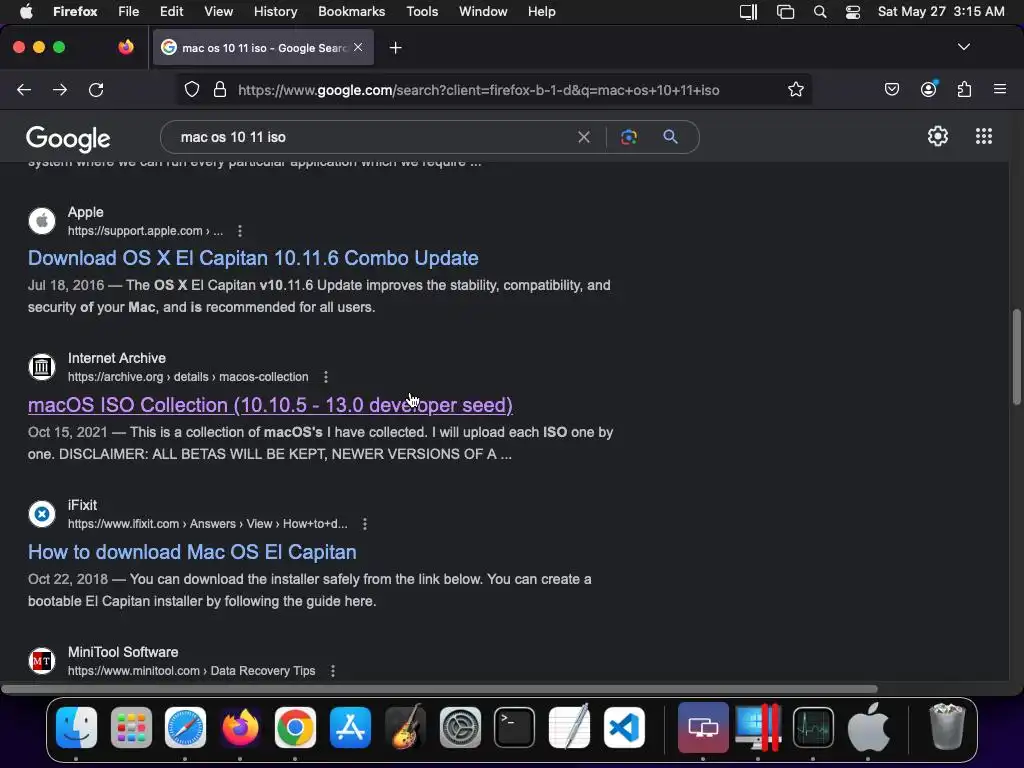1024x768 pixels.
Task: Open Finder from the Dock
Action: tap(76, 727)
